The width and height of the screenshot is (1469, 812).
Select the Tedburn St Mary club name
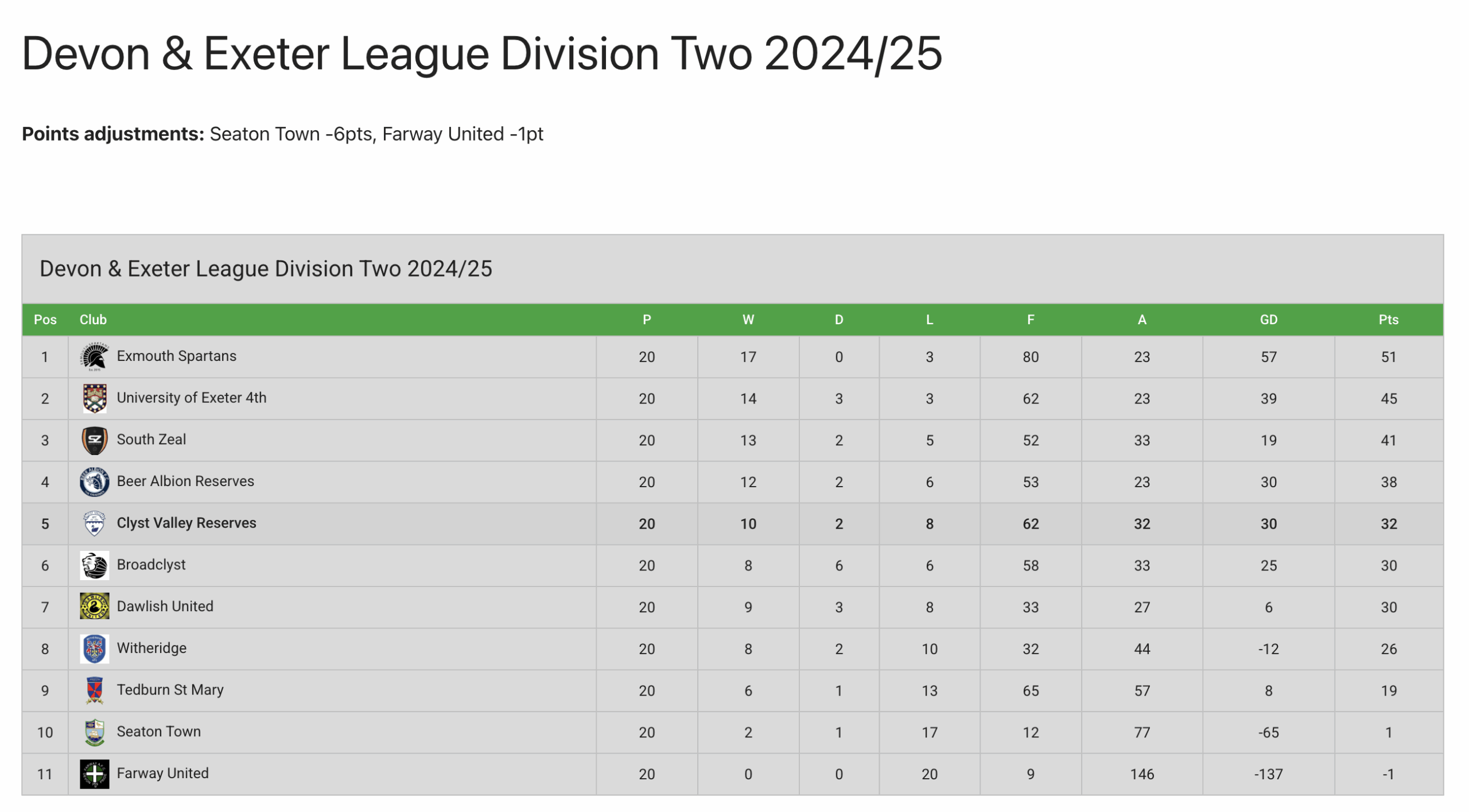coord(170,690)
